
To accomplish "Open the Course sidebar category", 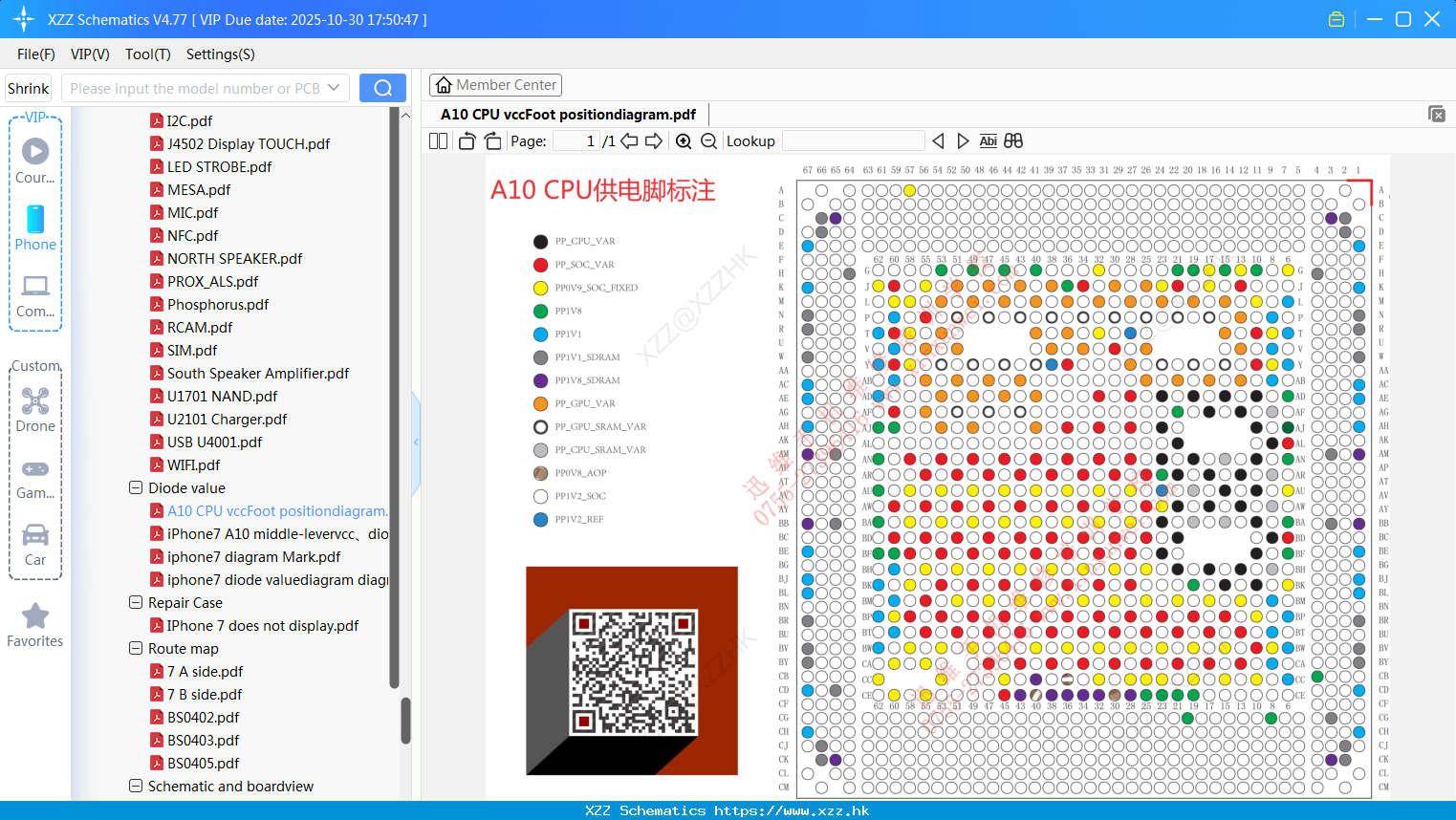I will [x=35, y=161].
